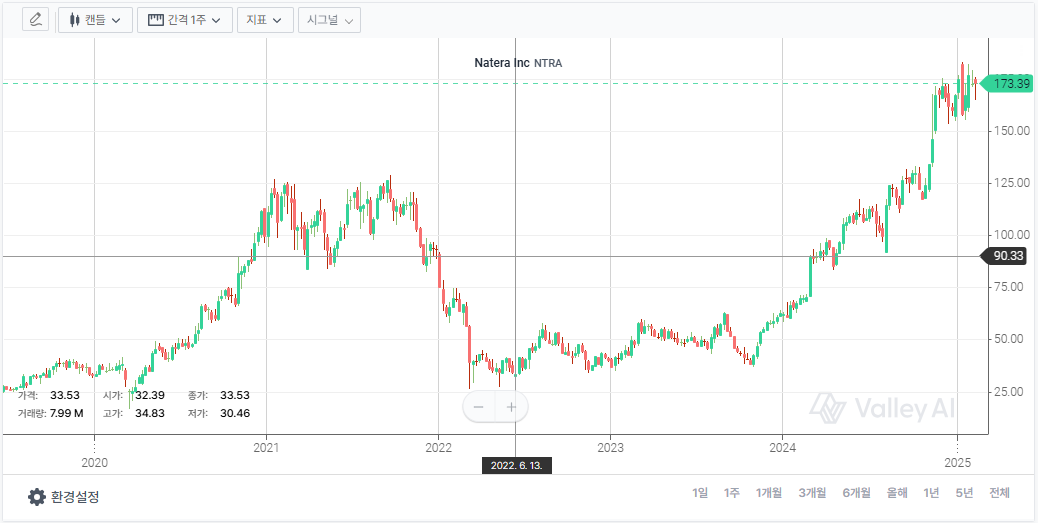The height and width of the screenshot is (523, 1038).
Task: Click the zoom out minus button
Action: point(479,406)
